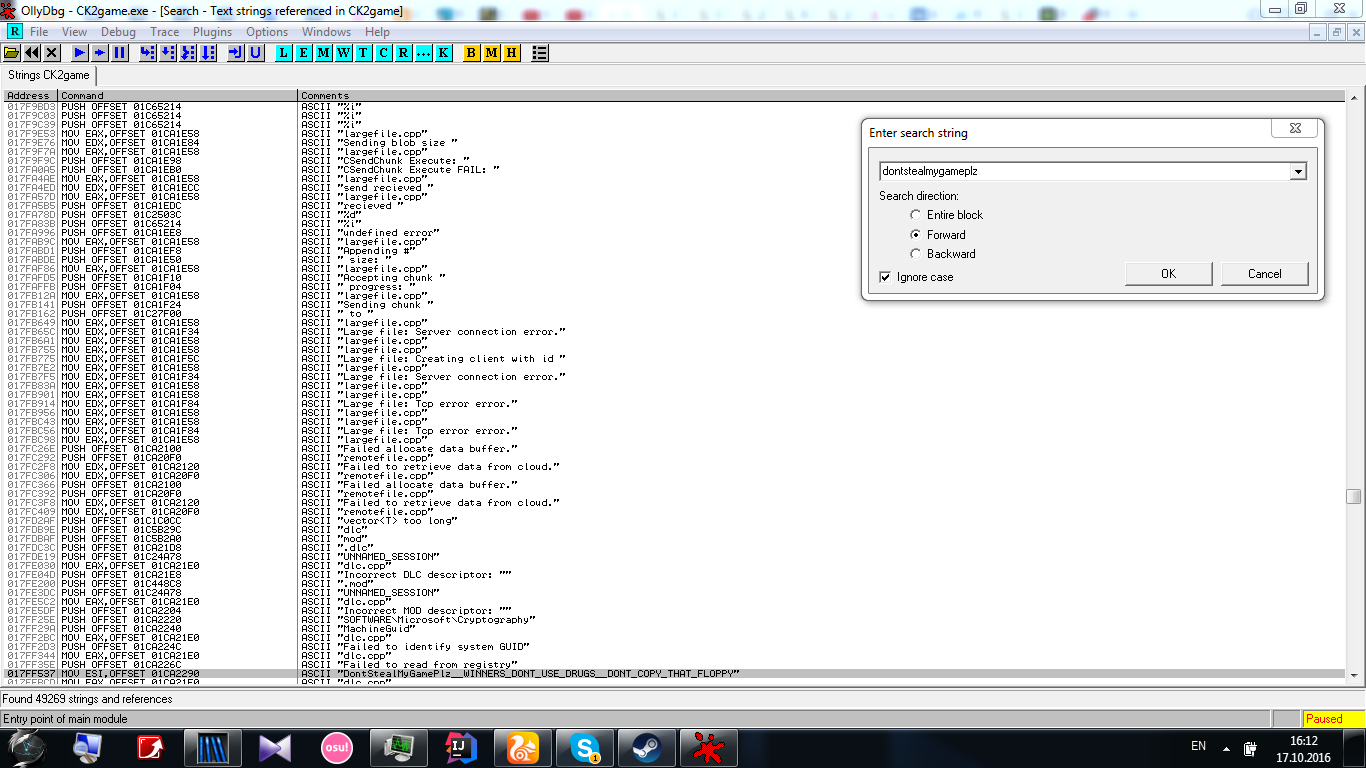The image size is (1366, 768).
Task: Open Hardware breakpoints with yellow H icon
Action: [512, 53]
